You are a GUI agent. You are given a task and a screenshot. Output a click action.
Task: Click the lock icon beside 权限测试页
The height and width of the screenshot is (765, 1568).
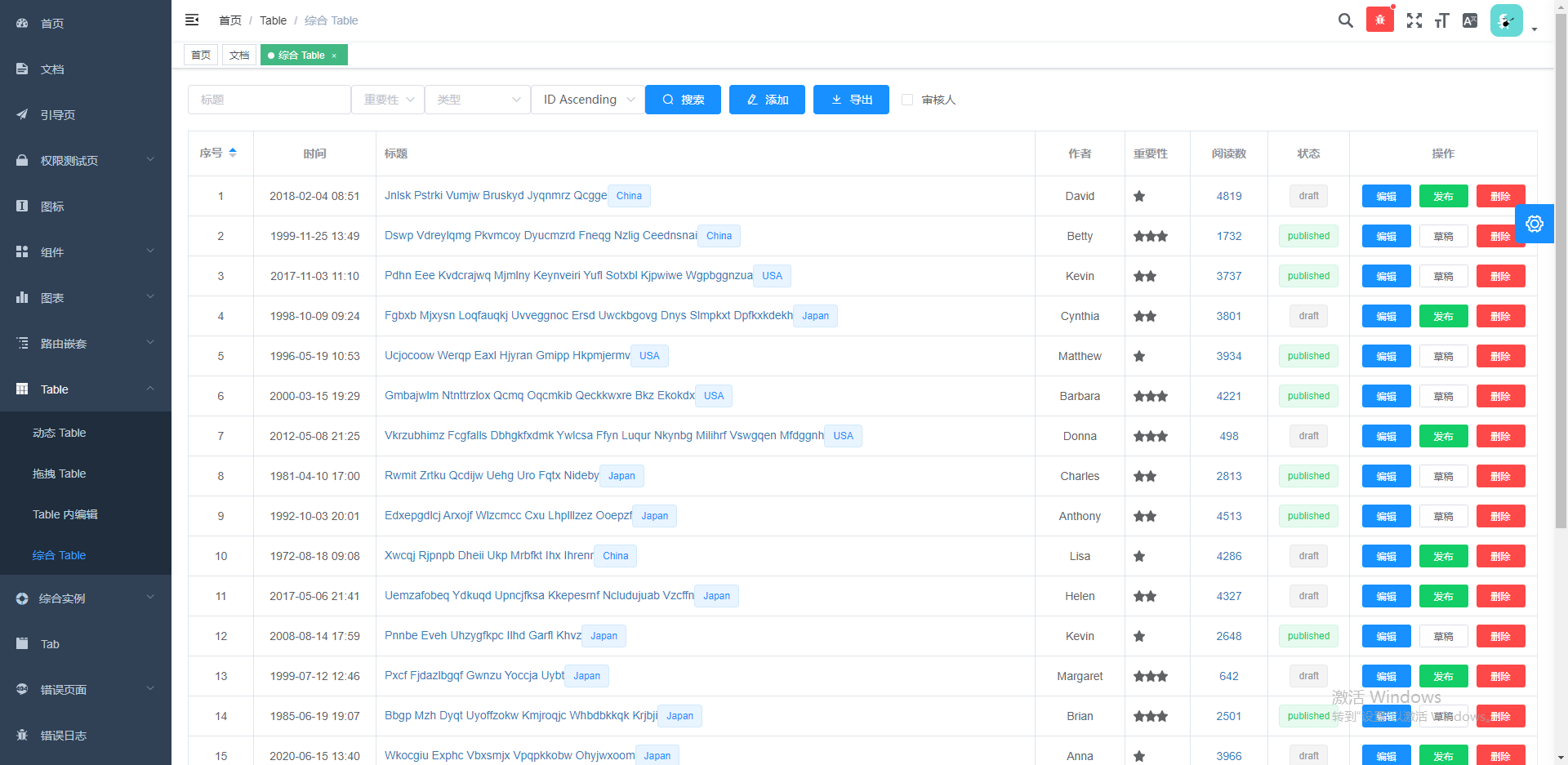(x=22, y=160)
